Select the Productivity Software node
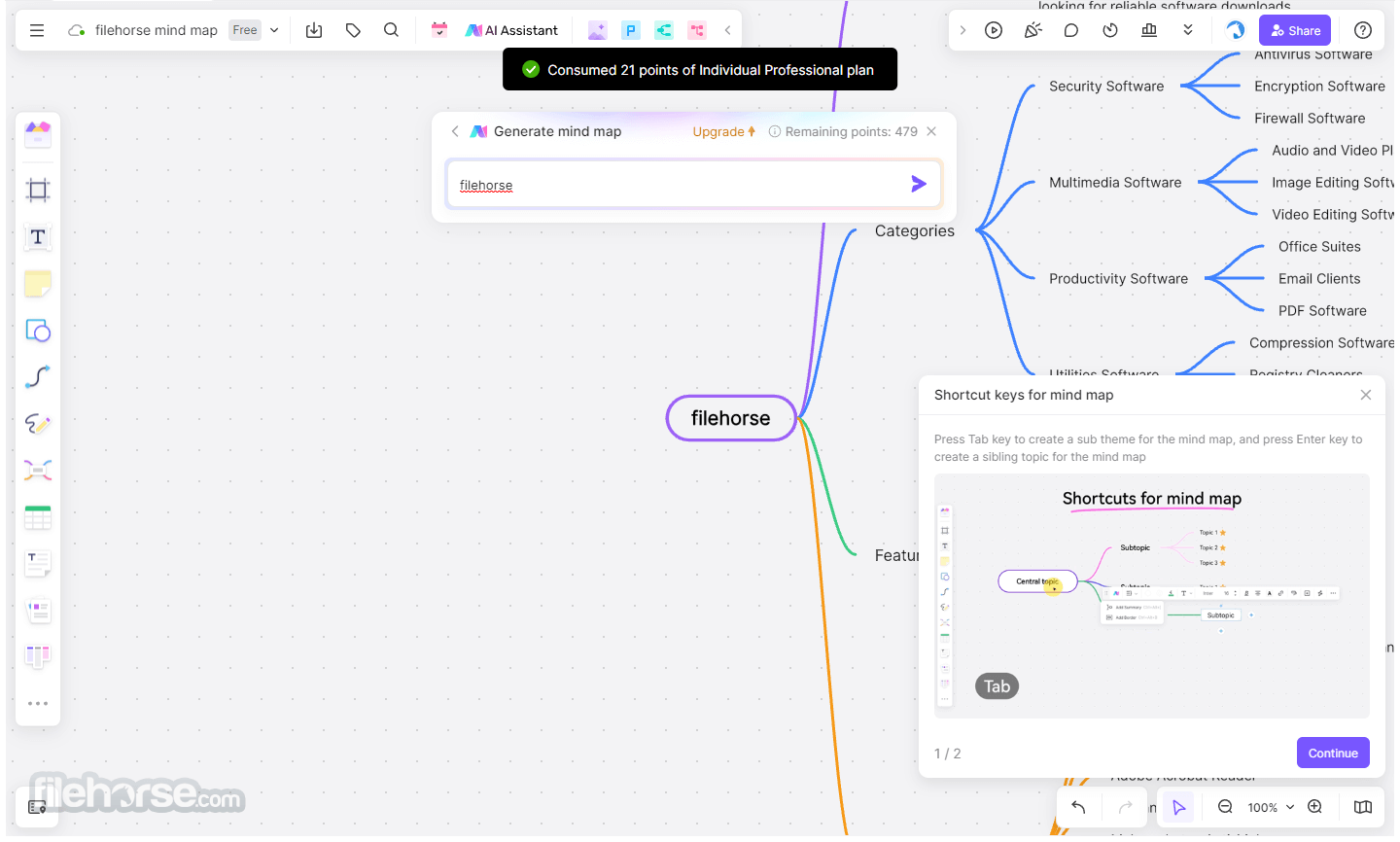1400x842 pixels. coord(1118,278)
